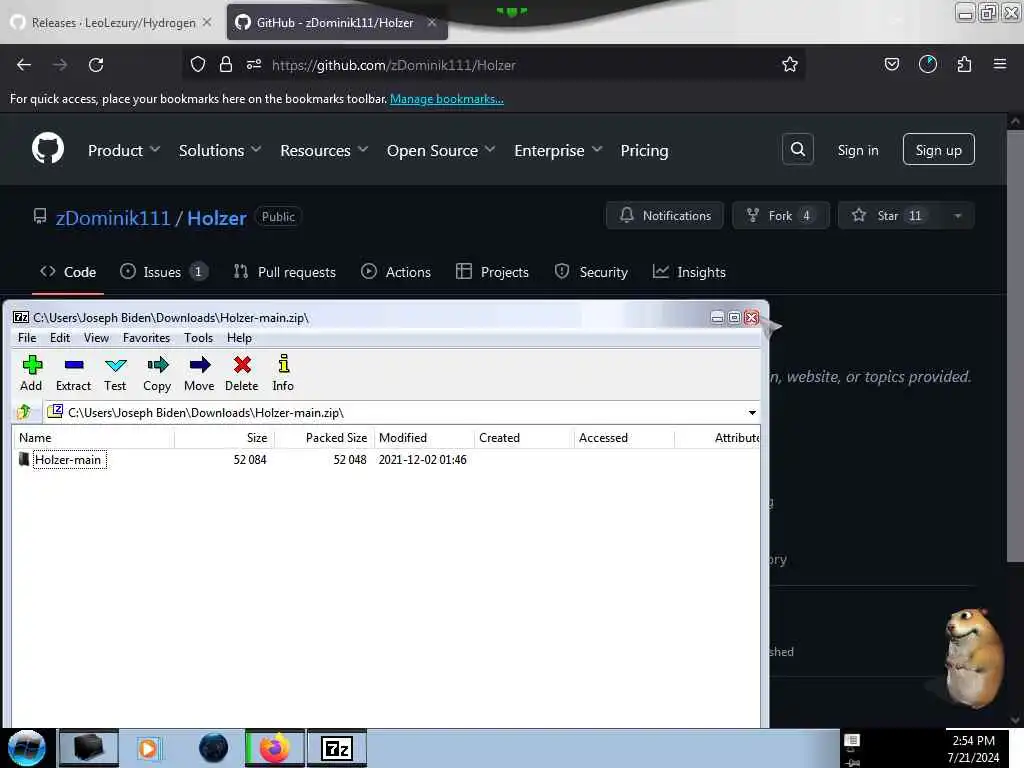Open site permissions icon in address bar
Screen dimensions: 1024x768
254,64
